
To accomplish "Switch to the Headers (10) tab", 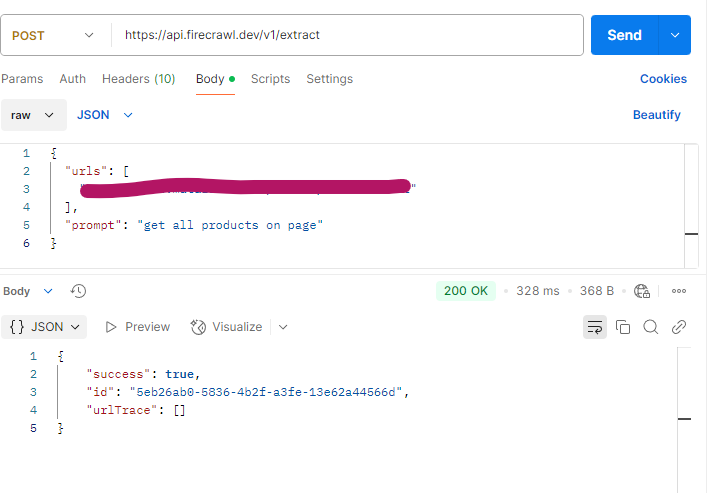I will (138, 79).
